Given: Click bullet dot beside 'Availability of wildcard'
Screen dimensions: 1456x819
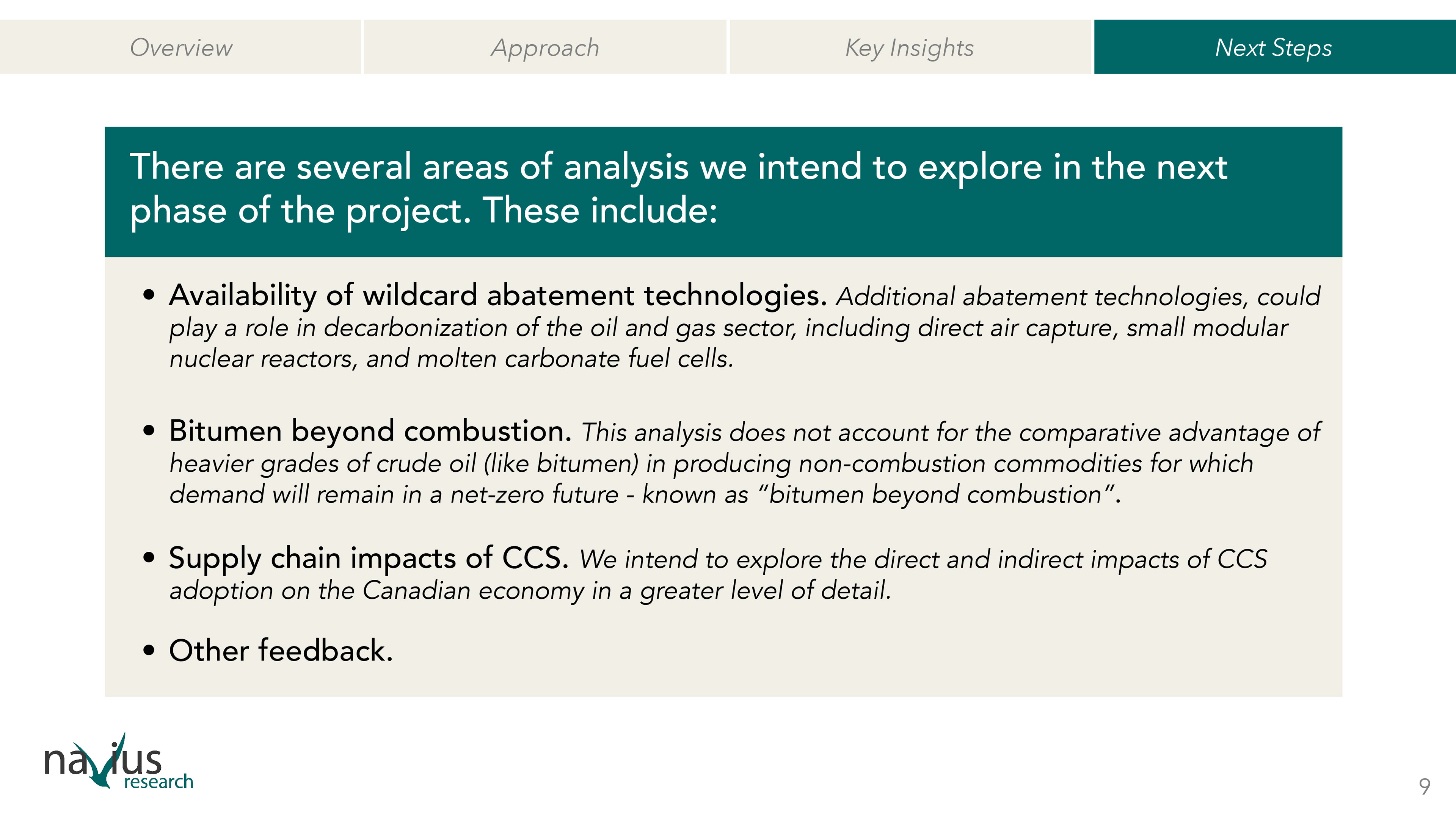Looking at the screenshot, I should pos(149,295).
